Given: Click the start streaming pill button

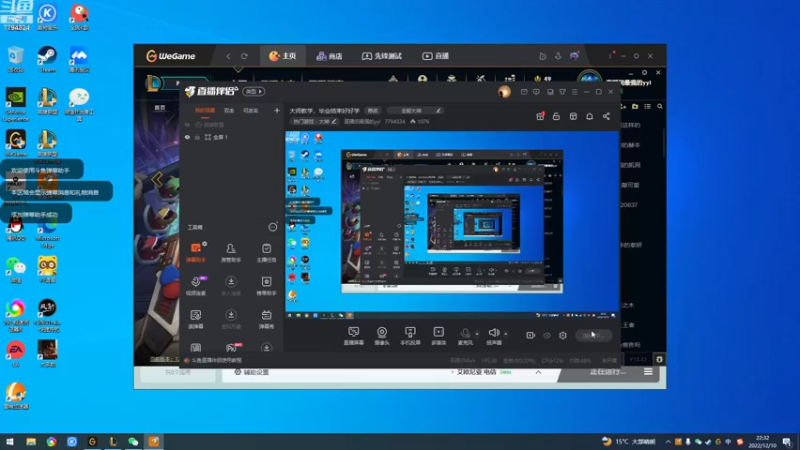Looking at the screenshot, I should (593, 335).
